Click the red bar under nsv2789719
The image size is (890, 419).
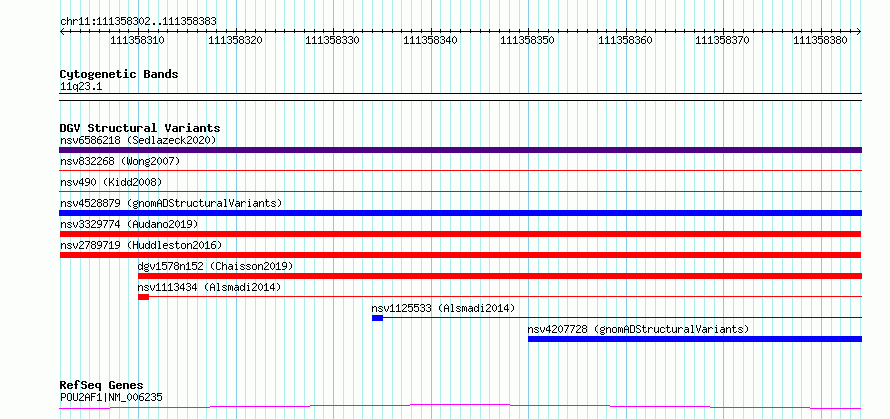(460, 255)
